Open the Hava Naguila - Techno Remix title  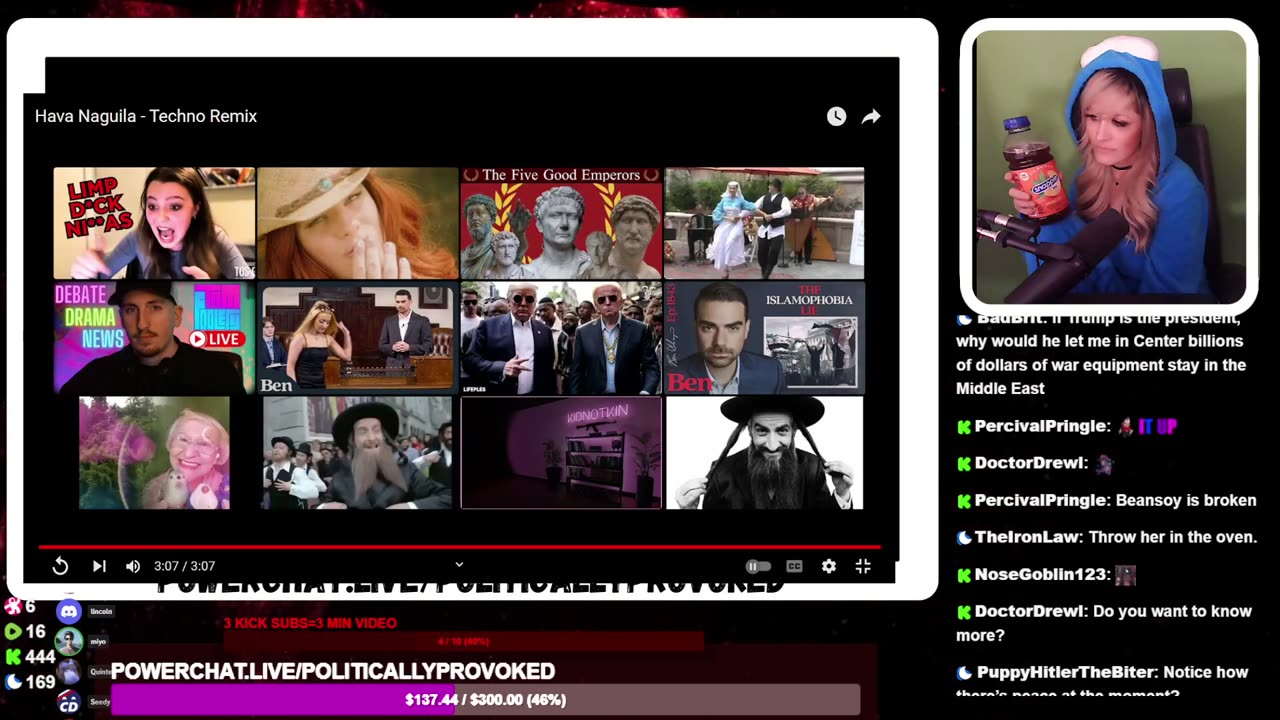146,116
